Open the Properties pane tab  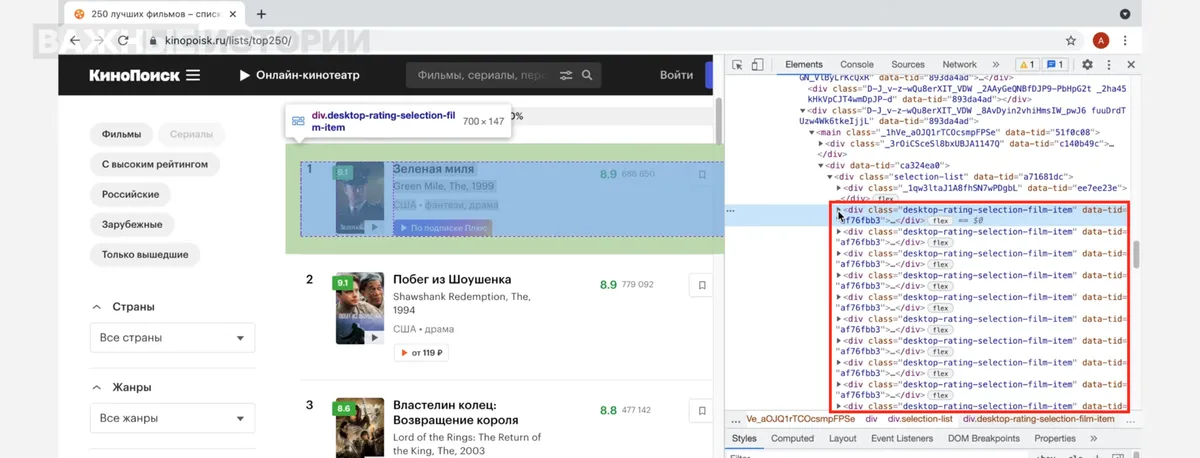pyautogui.click(x=1055, y=438)
